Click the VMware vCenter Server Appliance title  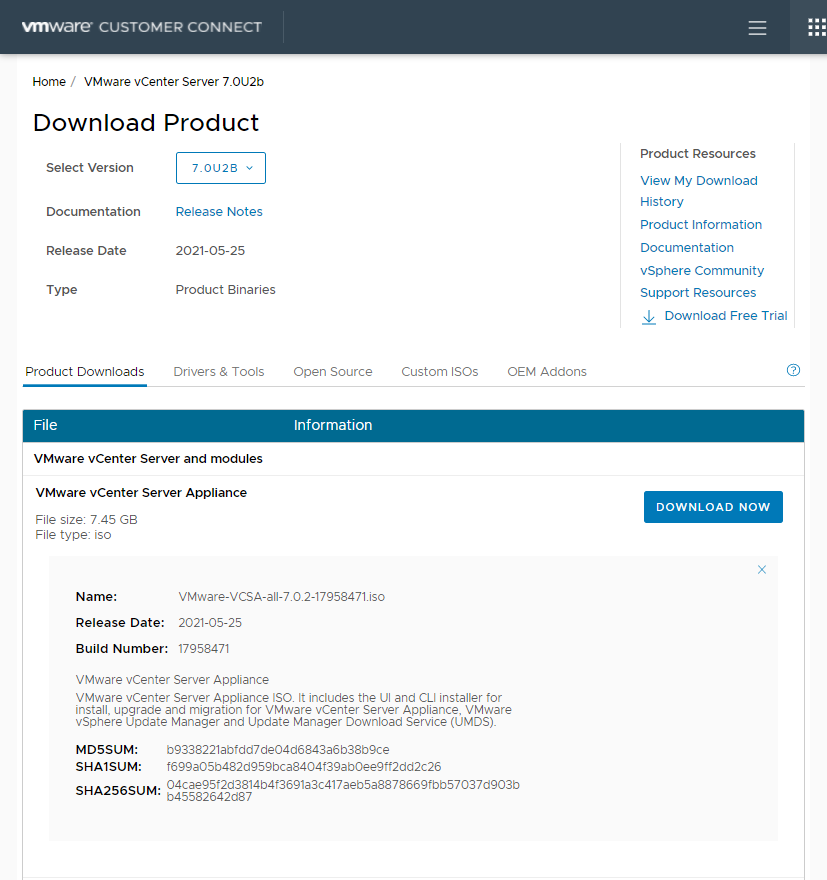(141, 493)
